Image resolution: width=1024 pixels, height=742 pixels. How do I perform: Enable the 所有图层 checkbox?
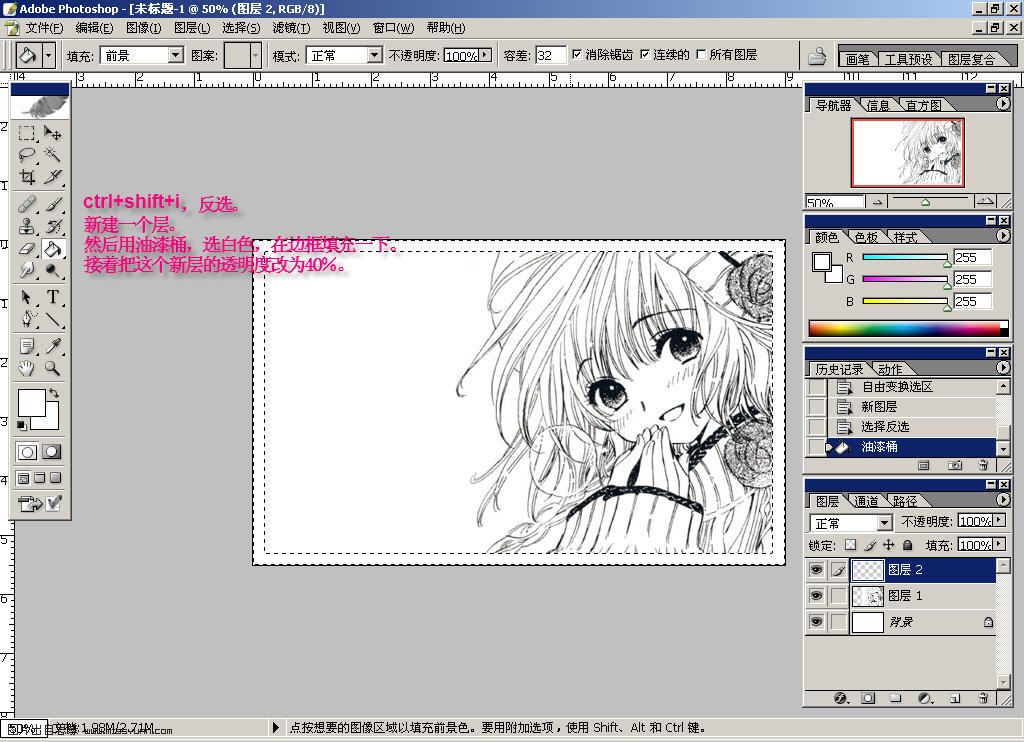pyautogui.click(x=701, y=54)
